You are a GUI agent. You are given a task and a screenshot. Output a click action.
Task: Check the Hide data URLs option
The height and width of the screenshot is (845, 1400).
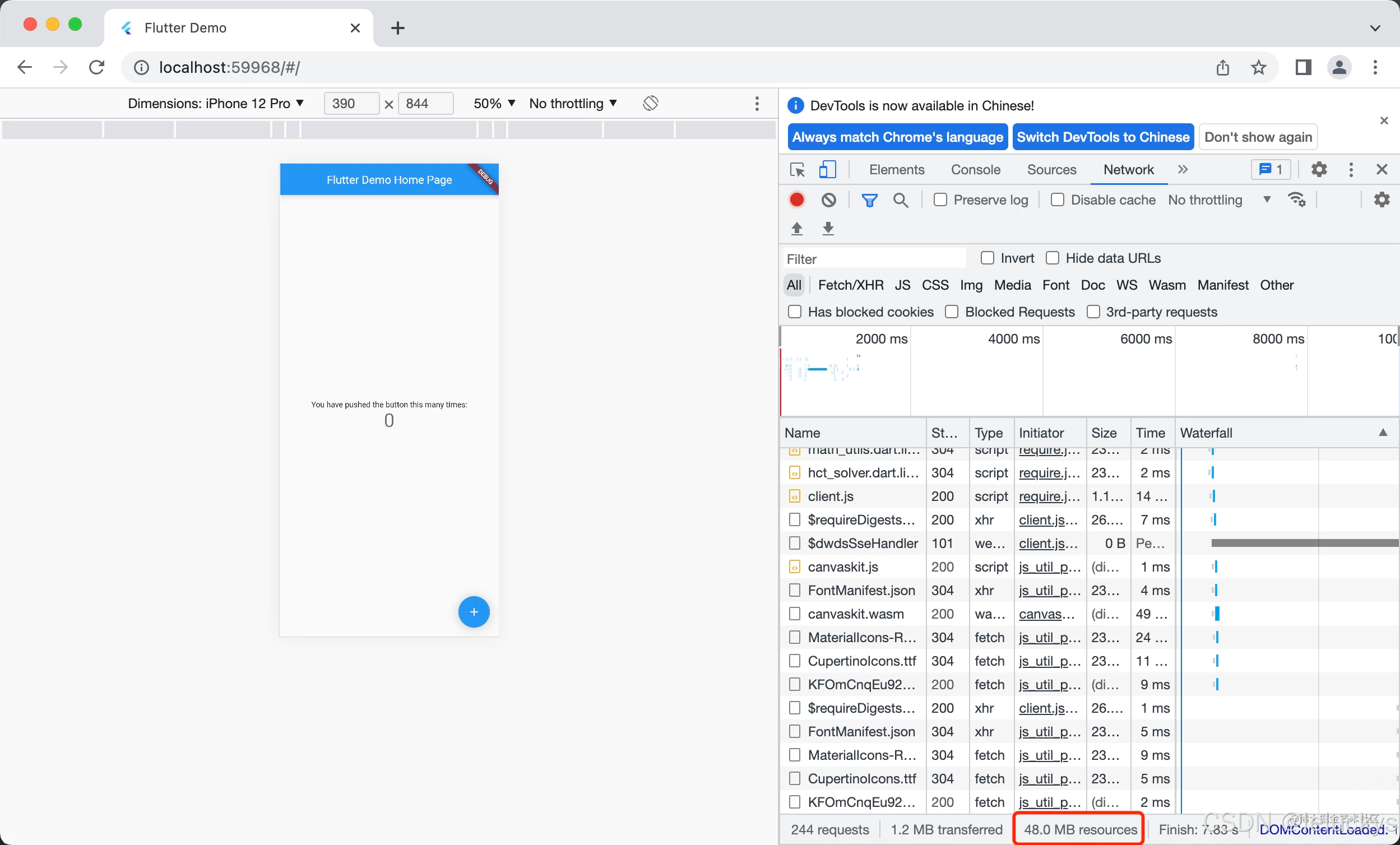point(1053,258)
